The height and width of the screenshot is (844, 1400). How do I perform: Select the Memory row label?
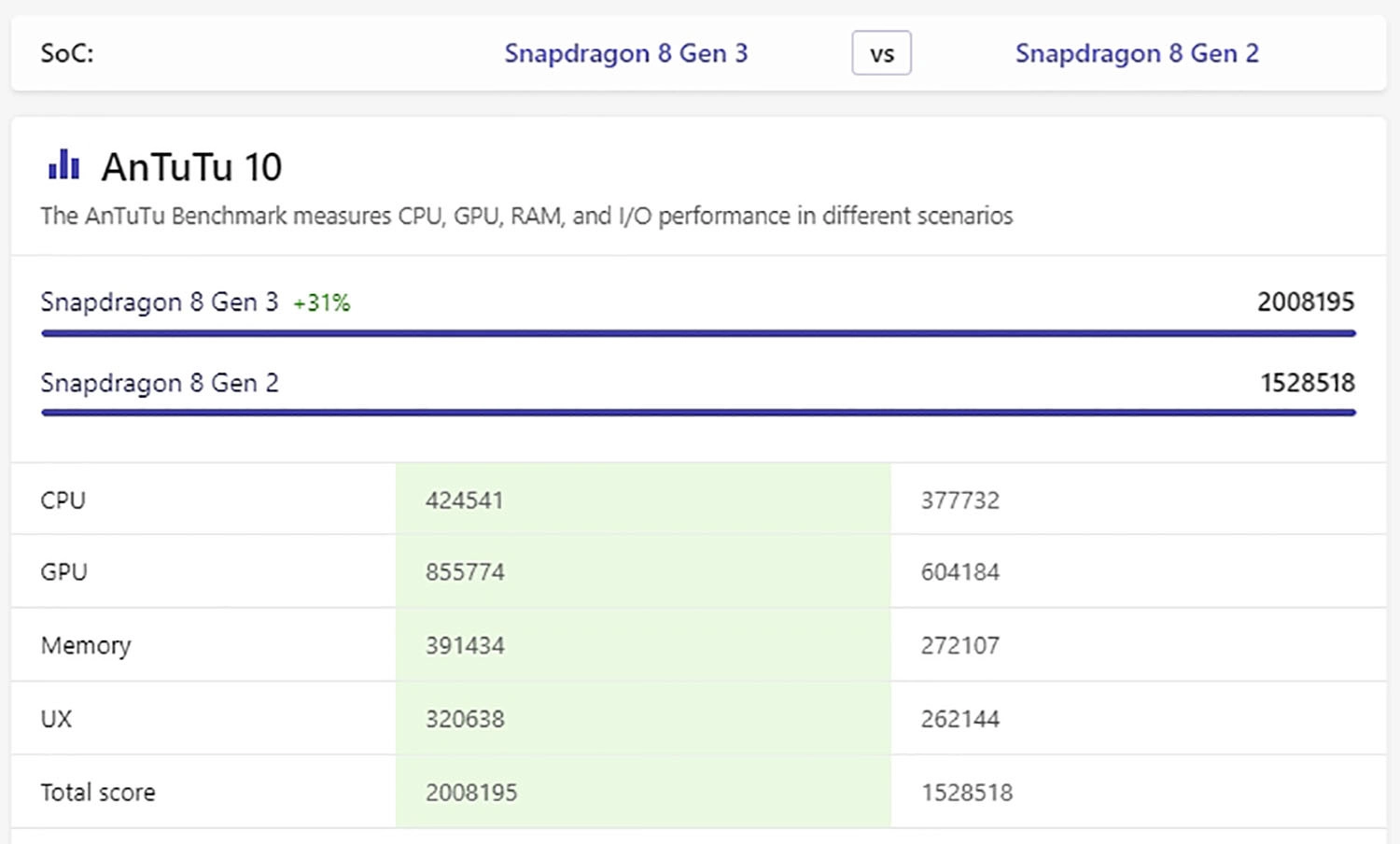tap(86, 646)
